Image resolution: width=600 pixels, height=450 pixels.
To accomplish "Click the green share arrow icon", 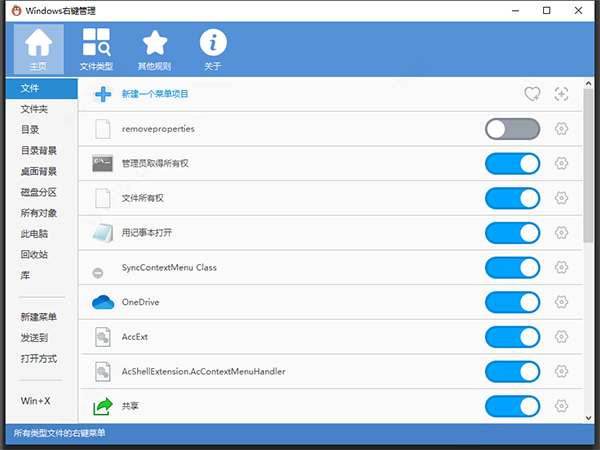I will click(103, 406).
